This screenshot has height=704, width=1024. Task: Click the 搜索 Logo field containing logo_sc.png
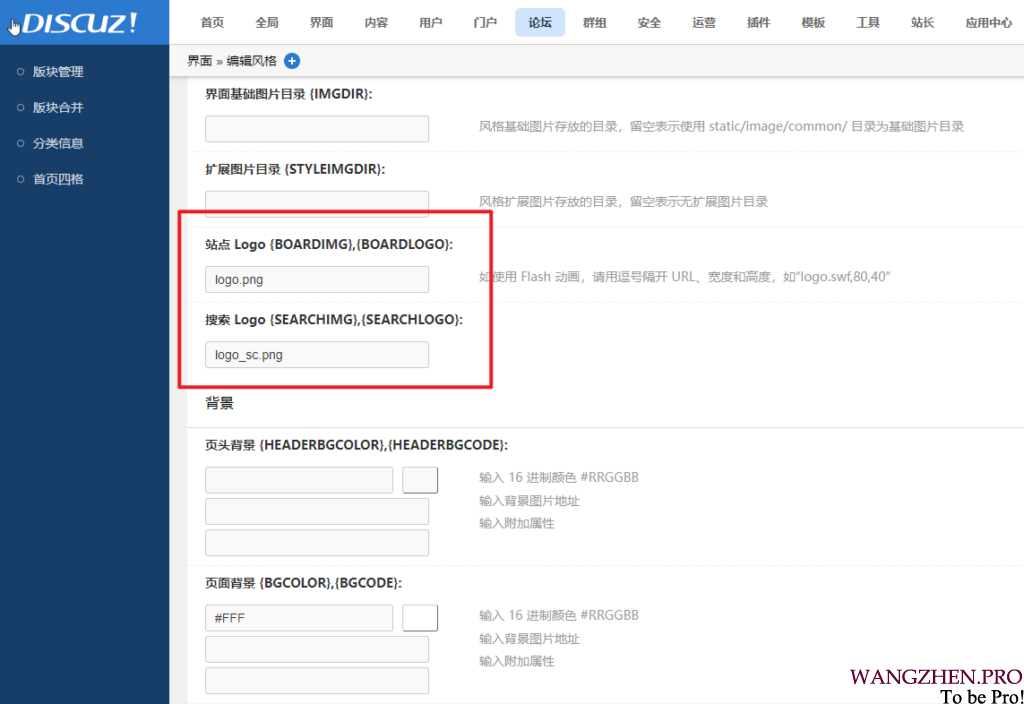[317, 355]
